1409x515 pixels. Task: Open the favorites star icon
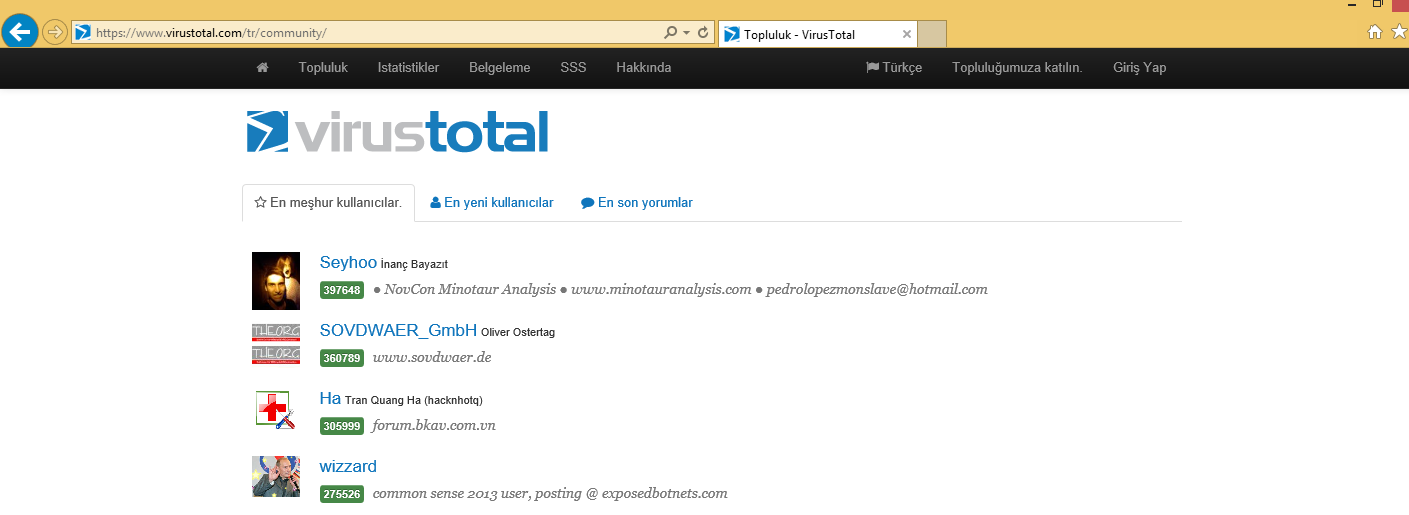coord(1399,32)
